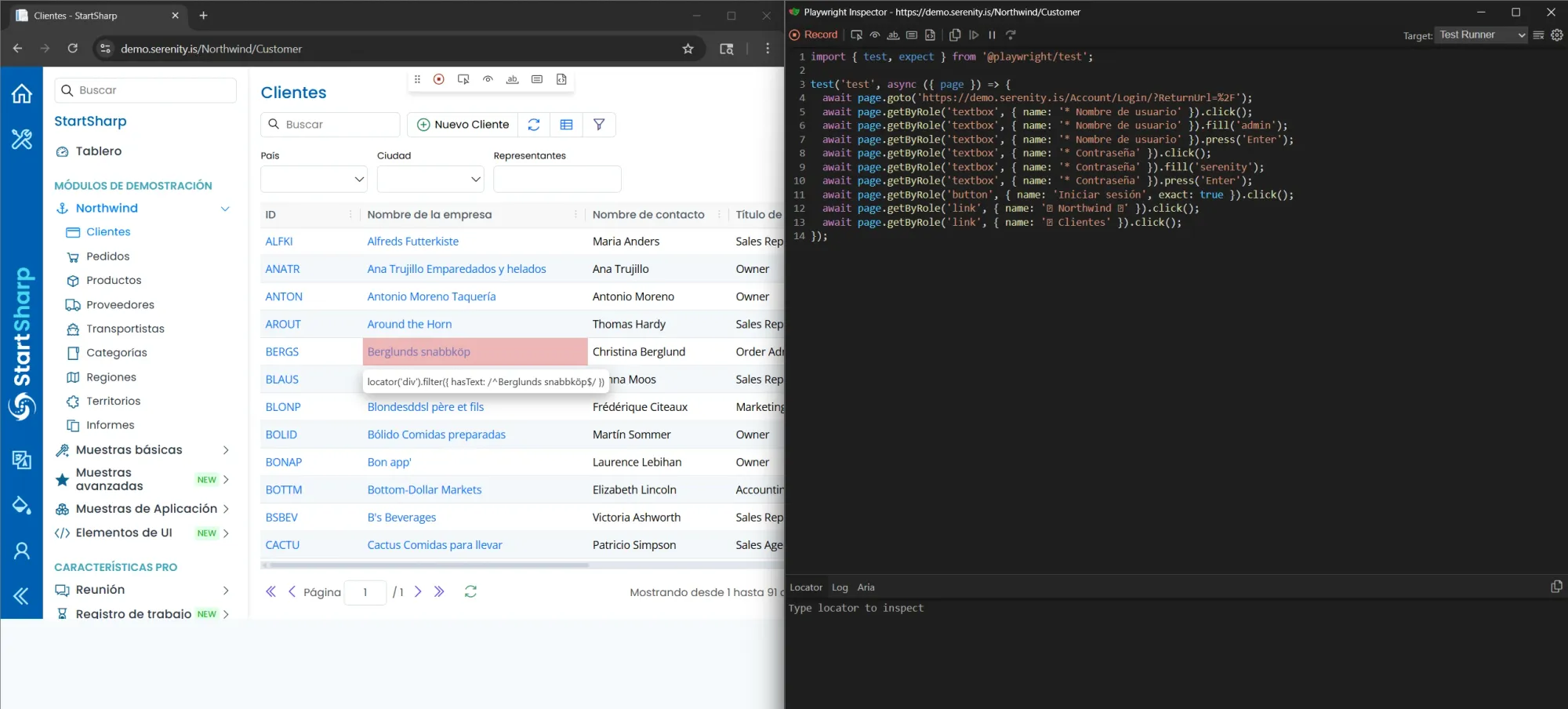The height and width of the screenshot is (709, 1568).
Task: Copy the generated test script
Action: tap(955, 35)
